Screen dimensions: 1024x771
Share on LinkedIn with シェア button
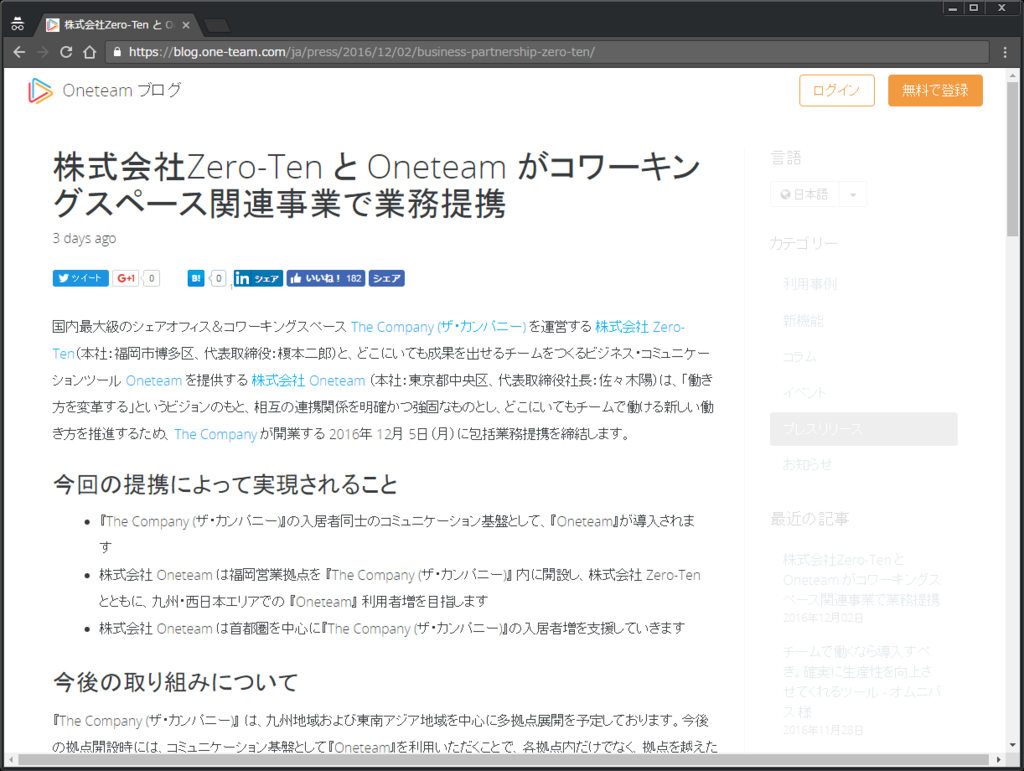point(258,278)
